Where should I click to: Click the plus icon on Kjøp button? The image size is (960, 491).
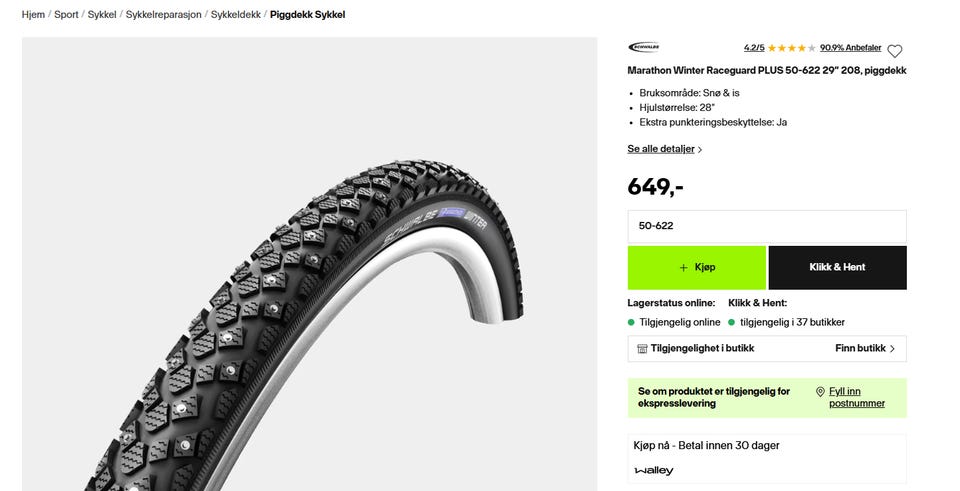pos(683,268)
